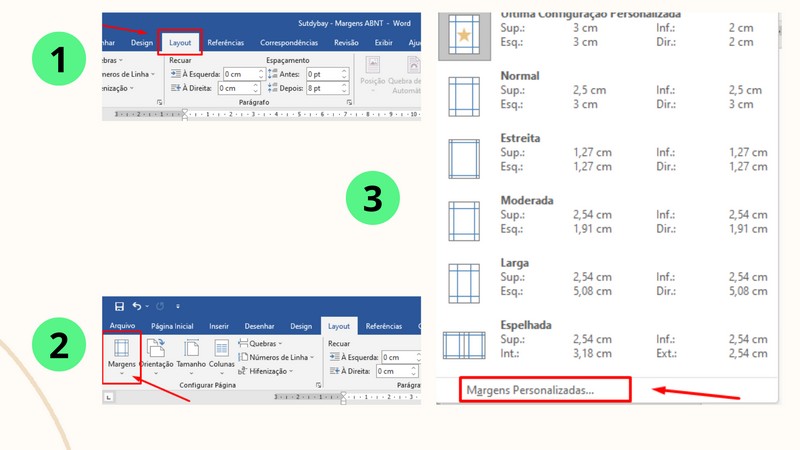The image size is (800, 450).
Task: Click the indent marker on step 2 ruler
Action: pos(343,397)
